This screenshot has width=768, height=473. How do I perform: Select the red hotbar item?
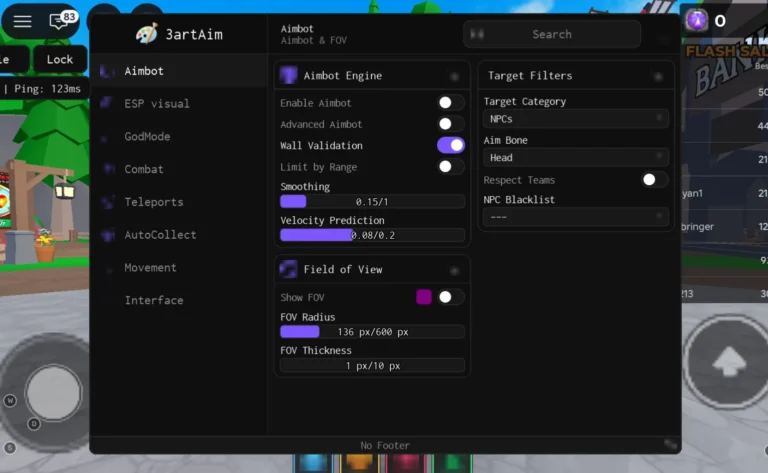(x=406, y=463)
